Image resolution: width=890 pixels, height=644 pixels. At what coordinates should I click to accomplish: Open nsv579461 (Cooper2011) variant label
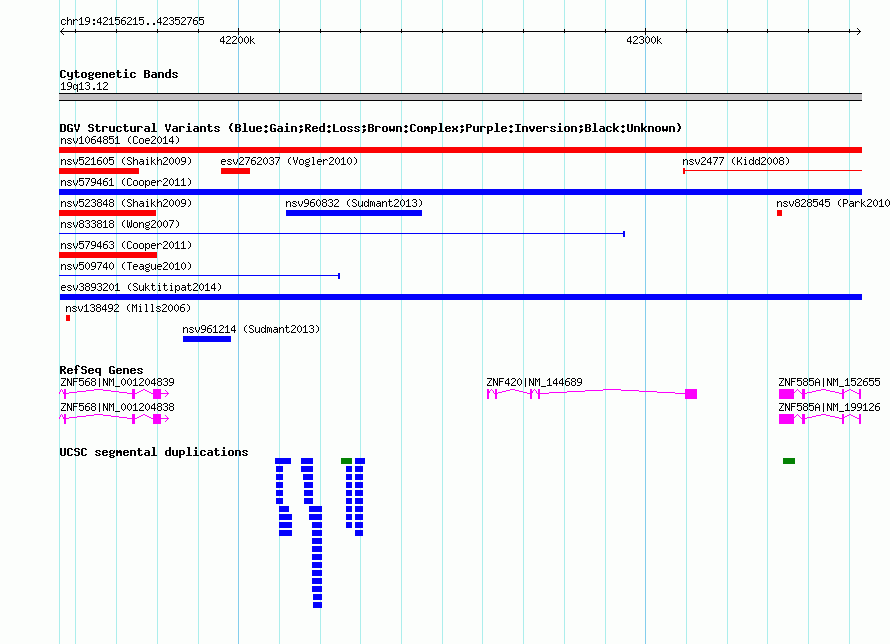click(126, 182)
